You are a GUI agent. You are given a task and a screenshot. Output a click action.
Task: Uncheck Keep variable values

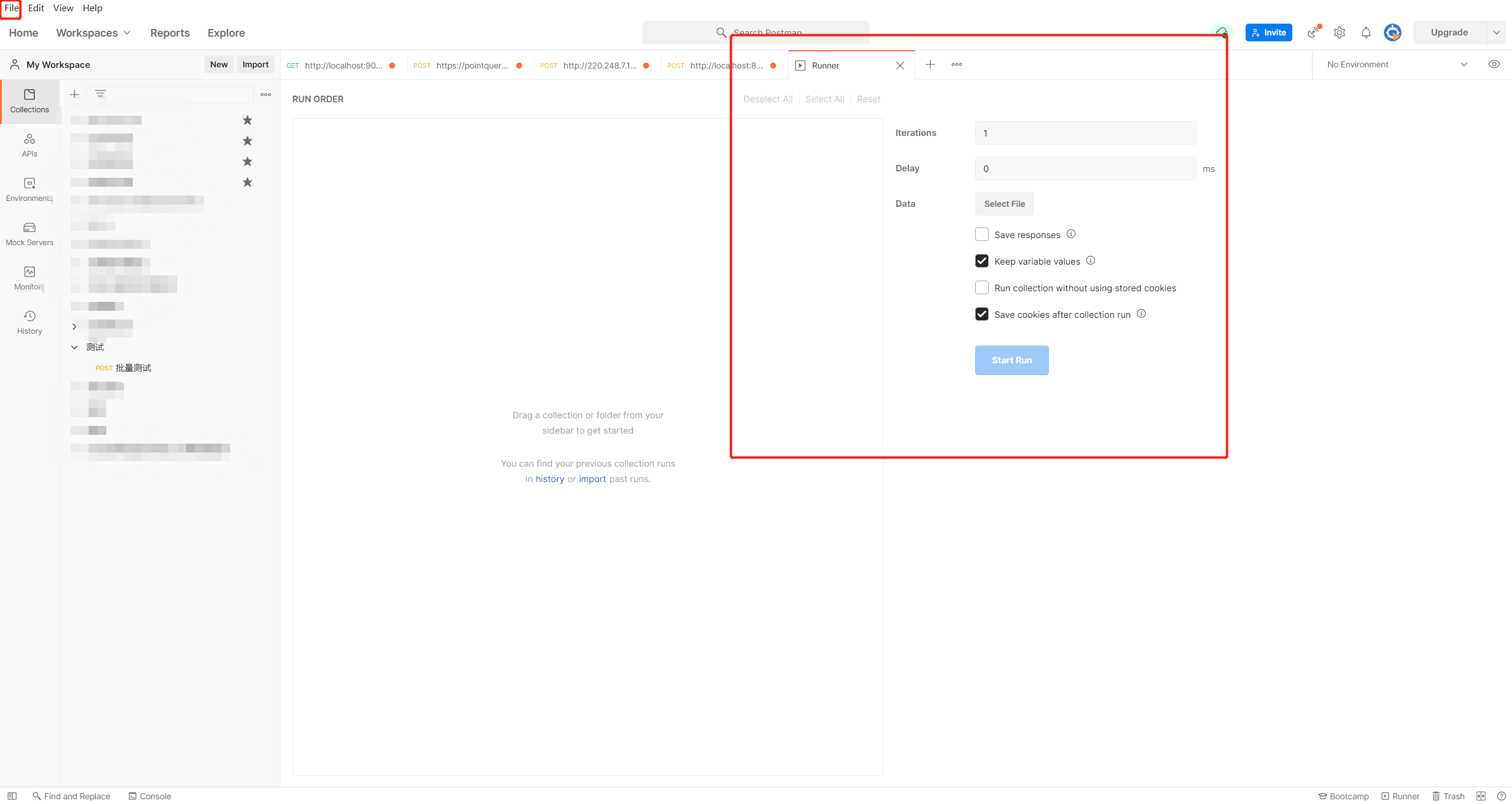coord(982,261)
